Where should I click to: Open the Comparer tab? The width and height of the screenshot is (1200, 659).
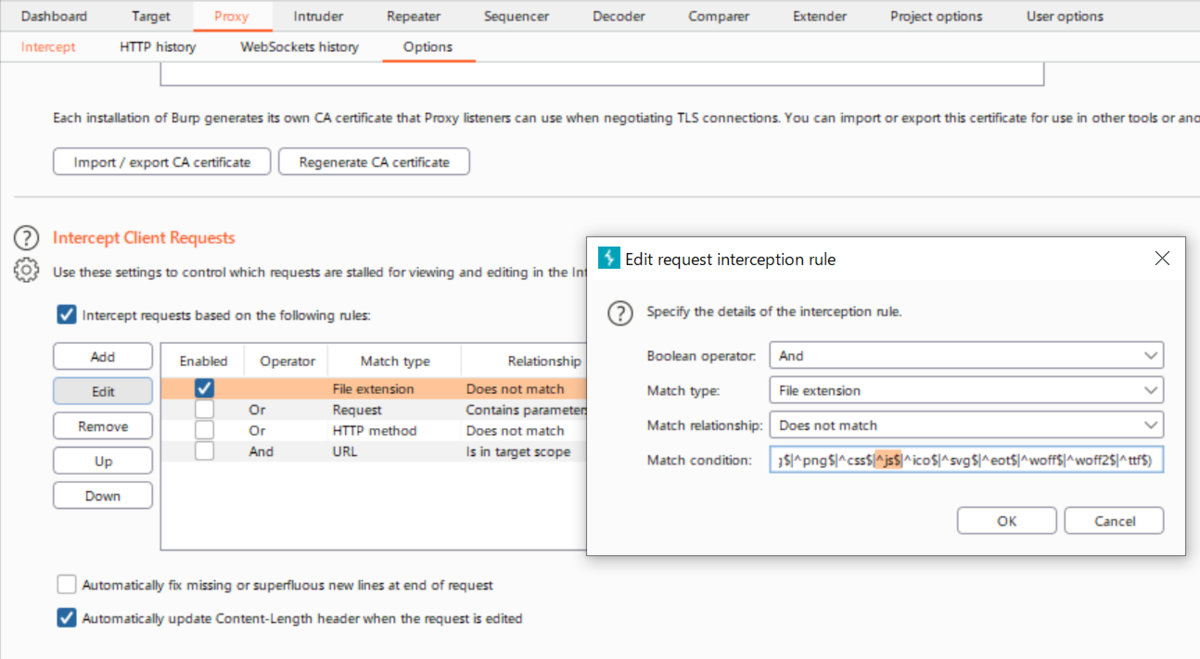click(x=719, y=16)
